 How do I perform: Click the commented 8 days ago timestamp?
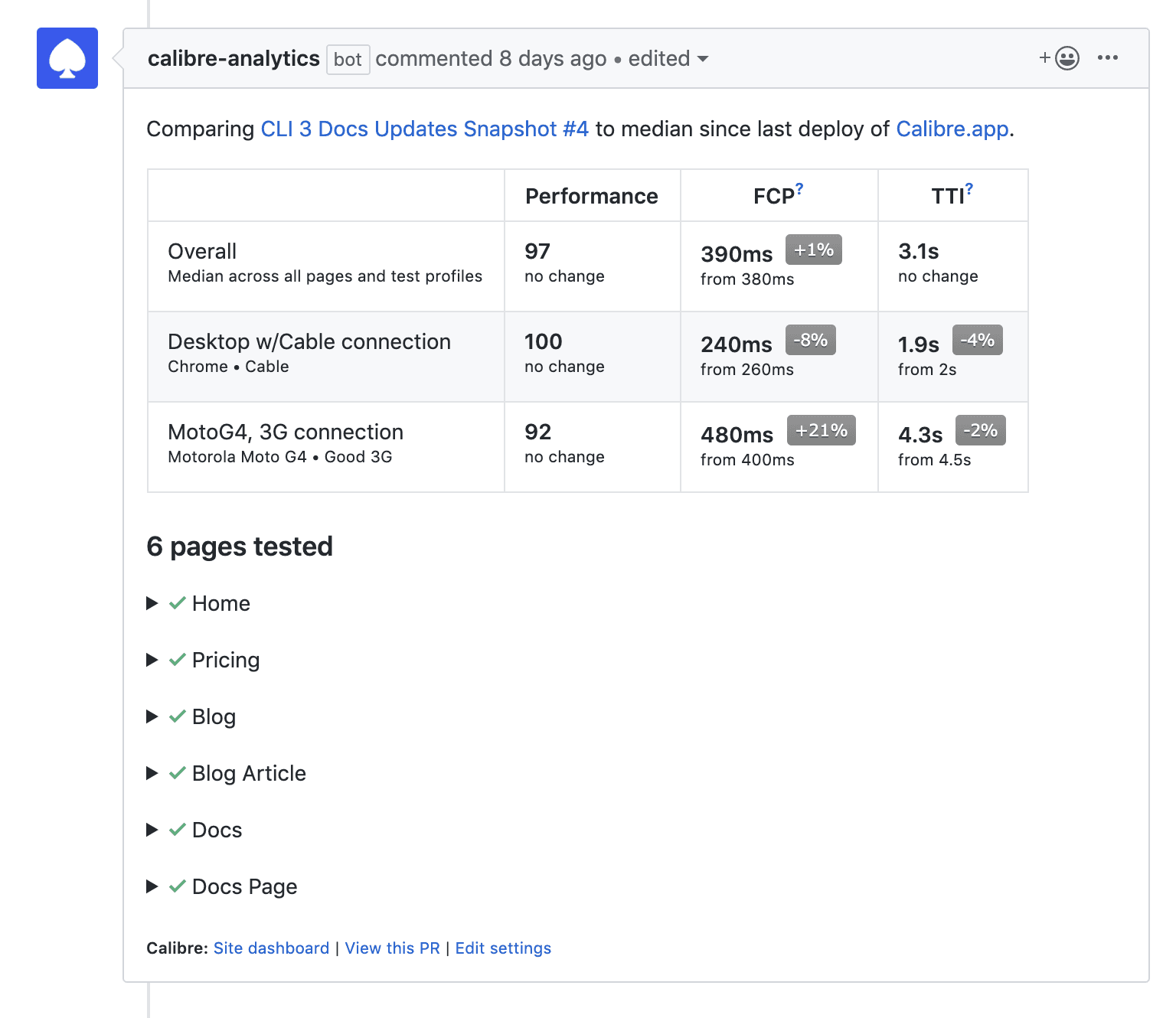492,58
